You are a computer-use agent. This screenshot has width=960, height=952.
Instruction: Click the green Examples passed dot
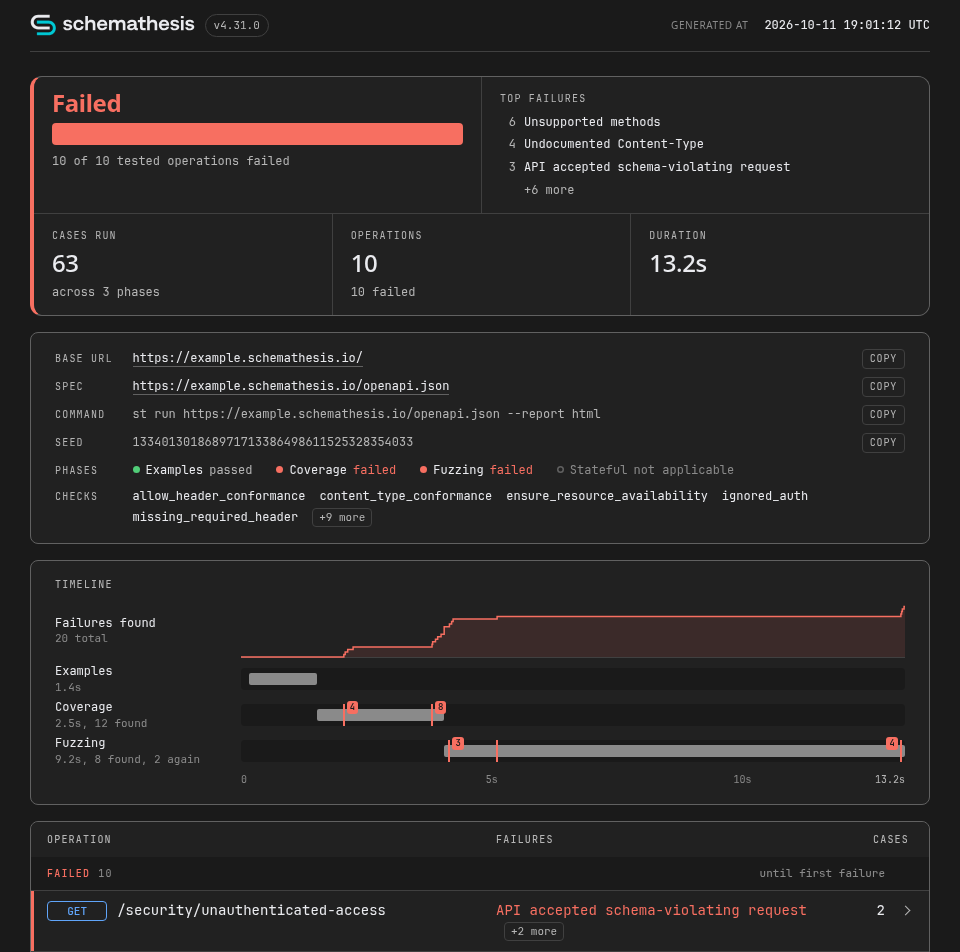pyautogui.click(x=137, y=470)
